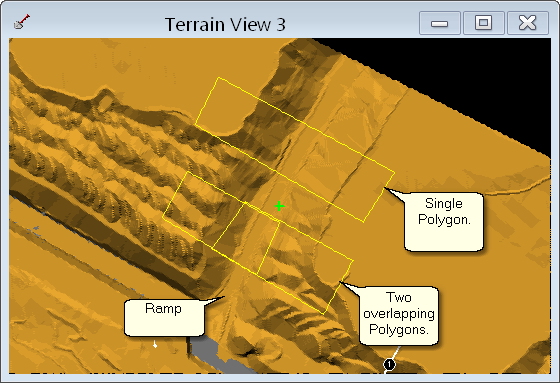Screen dimensions: 560x383
Task: Maximize the Terrain View 3 window
Action: (x=484, y=23)
